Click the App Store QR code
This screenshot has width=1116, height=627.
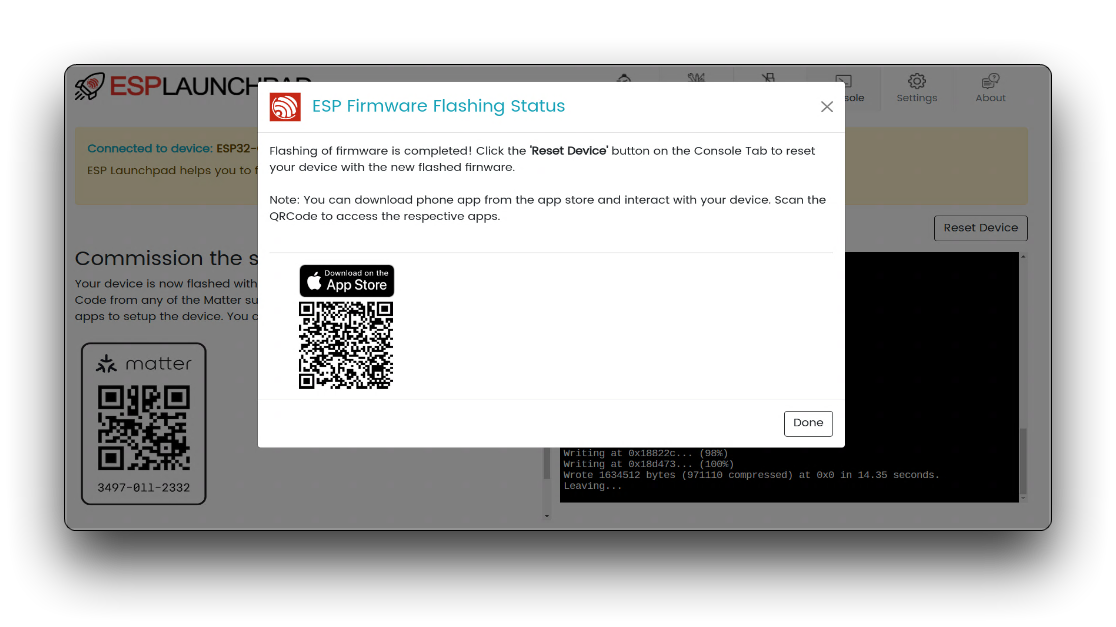[x=346, y=345]
